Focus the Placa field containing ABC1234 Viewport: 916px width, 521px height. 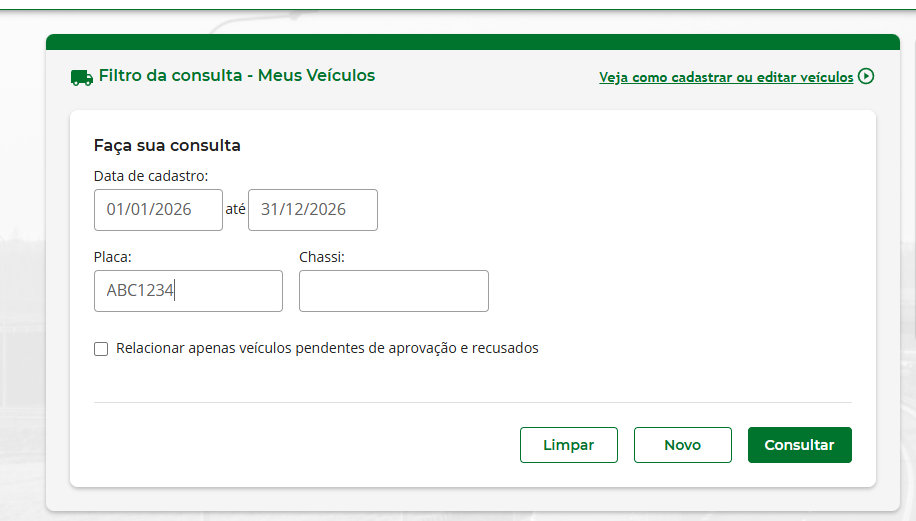pyautogui.click(x=188, y=291)
